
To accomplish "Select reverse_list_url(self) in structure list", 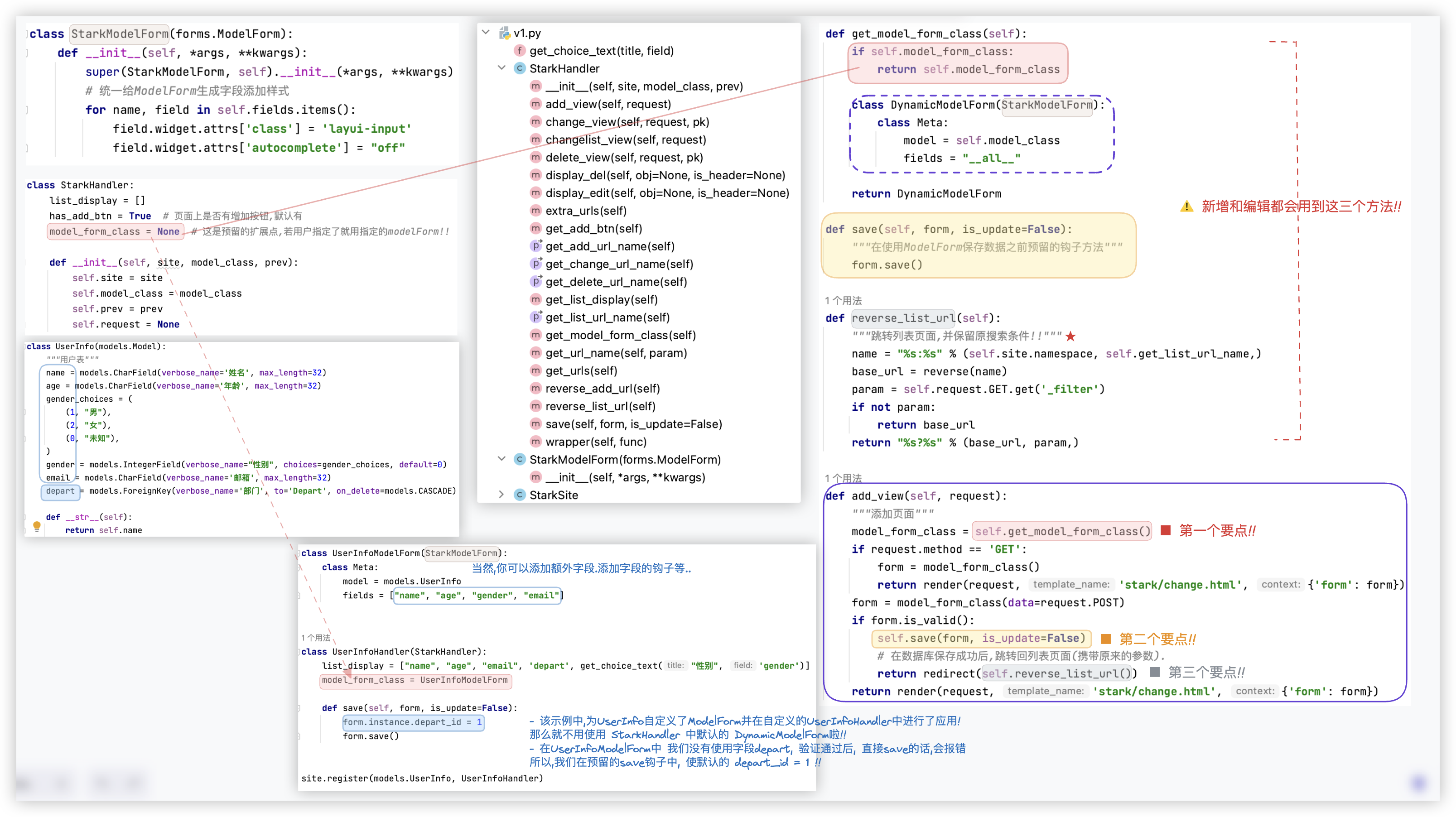I will pyautogui.click(x=600, y=406).
